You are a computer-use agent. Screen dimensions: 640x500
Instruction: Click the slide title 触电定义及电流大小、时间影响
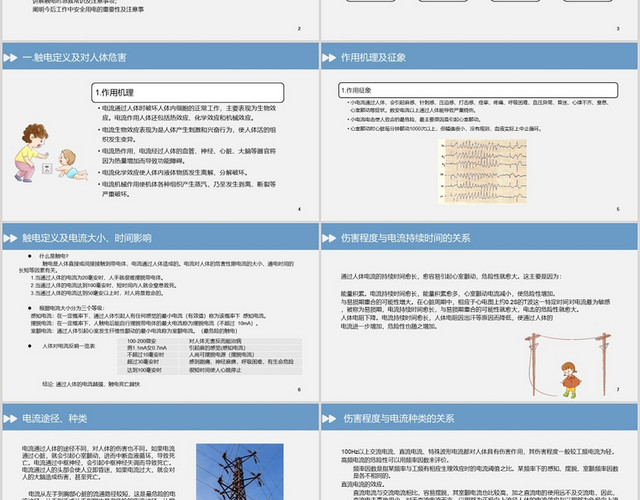pyautogui.click(x=87, y=238)
